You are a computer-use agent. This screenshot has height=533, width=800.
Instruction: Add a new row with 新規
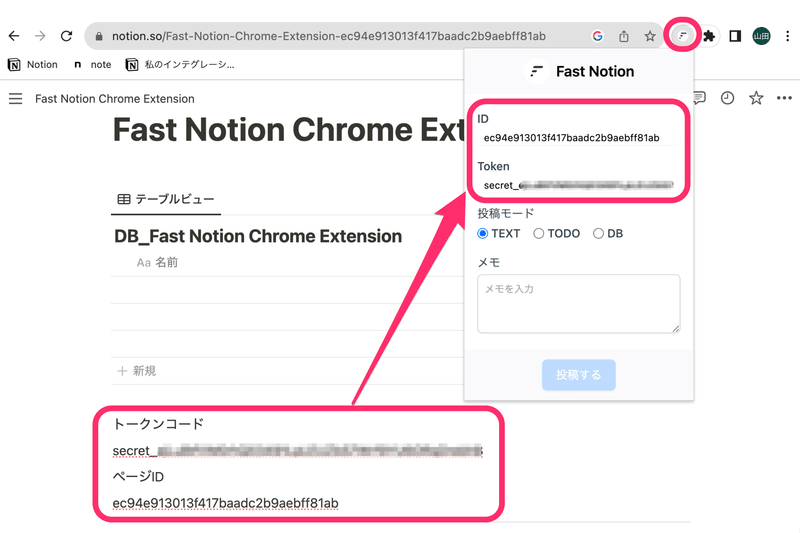pos(137,371)
